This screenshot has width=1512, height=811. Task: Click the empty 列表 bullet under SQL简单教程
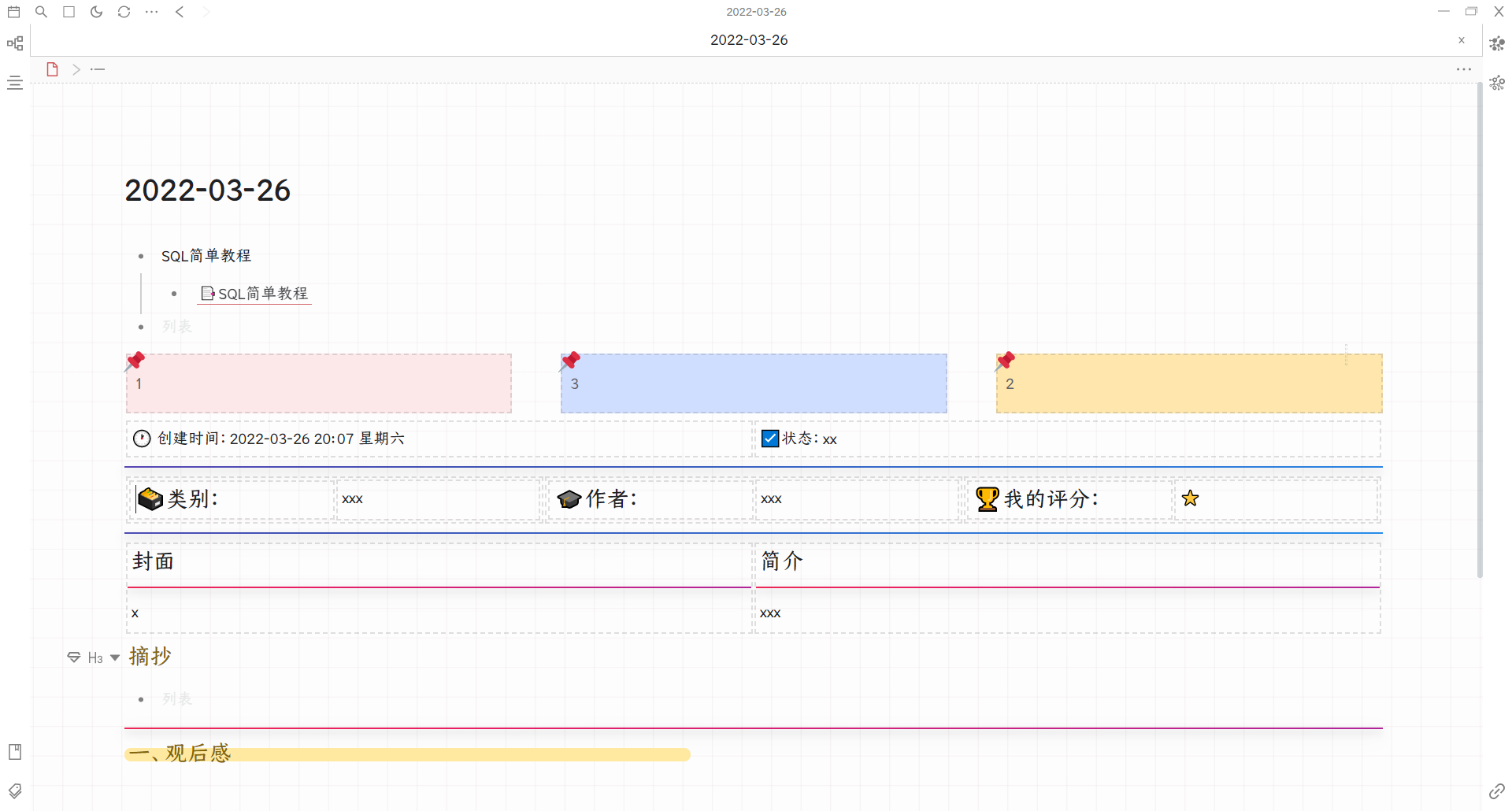coord(177,326)
